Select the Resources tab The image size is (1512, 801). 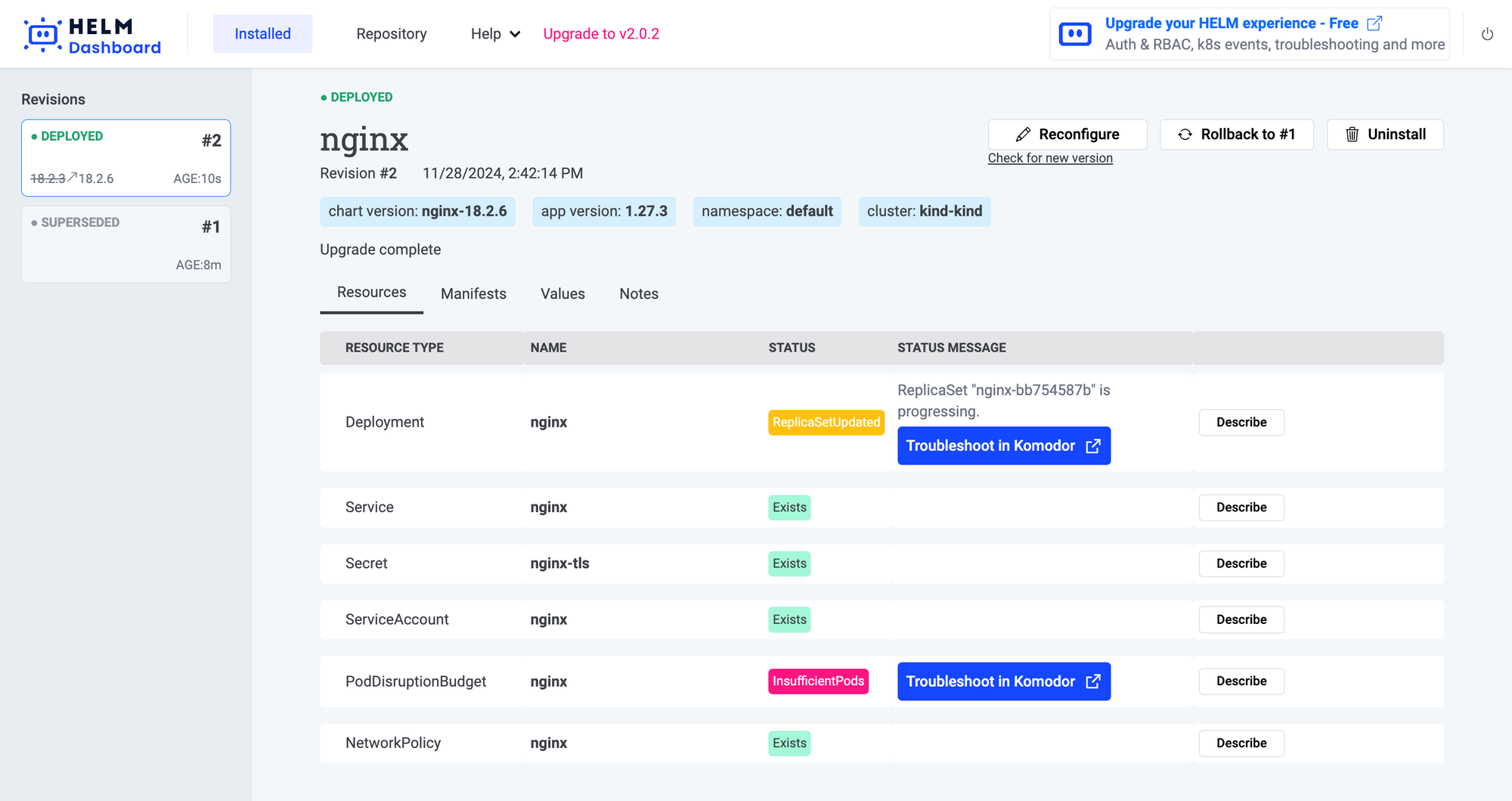coord(371,293)
